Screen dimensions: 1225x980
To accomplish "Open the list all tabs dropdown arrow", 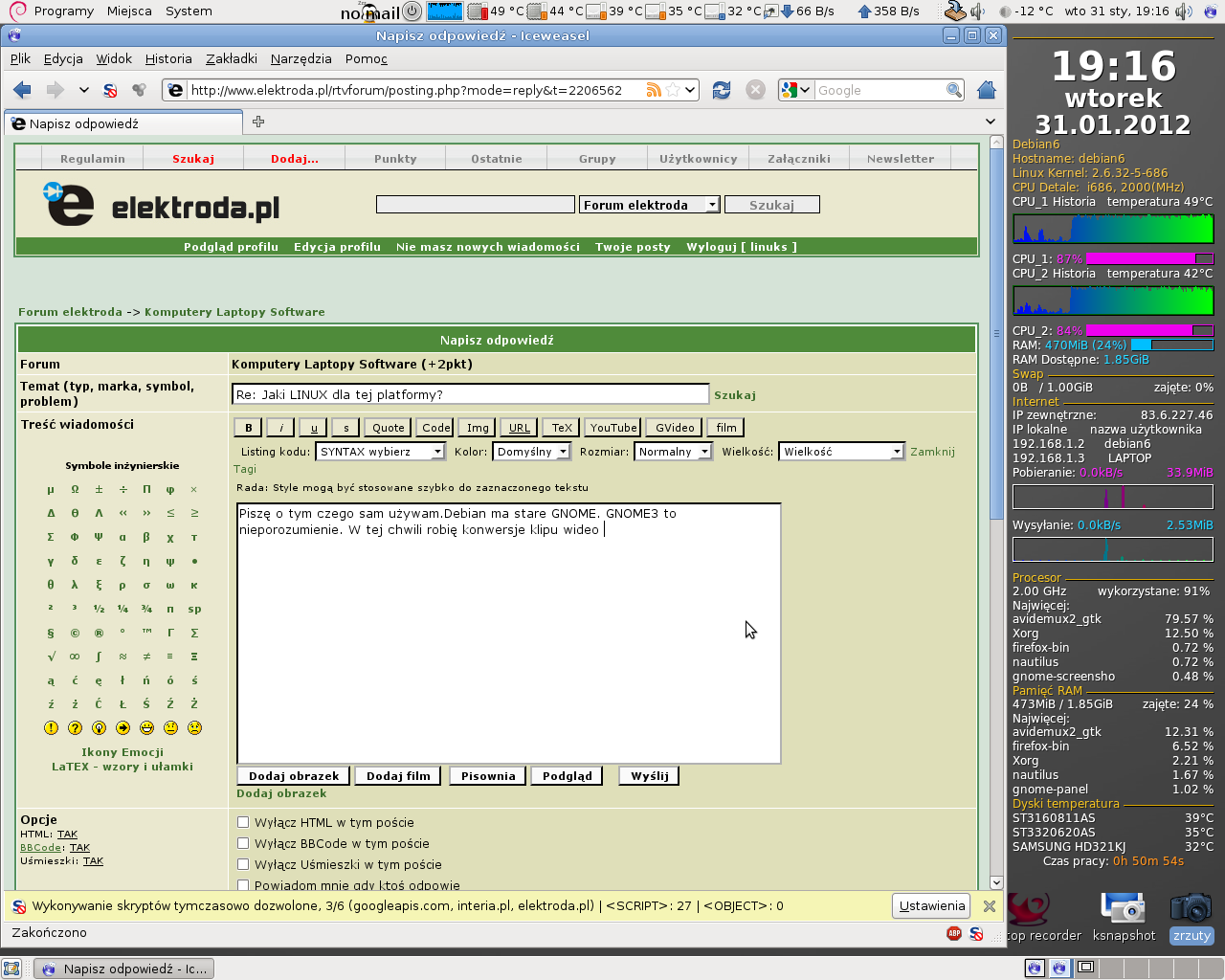I will pyautogui.click(x=991, y=122).
